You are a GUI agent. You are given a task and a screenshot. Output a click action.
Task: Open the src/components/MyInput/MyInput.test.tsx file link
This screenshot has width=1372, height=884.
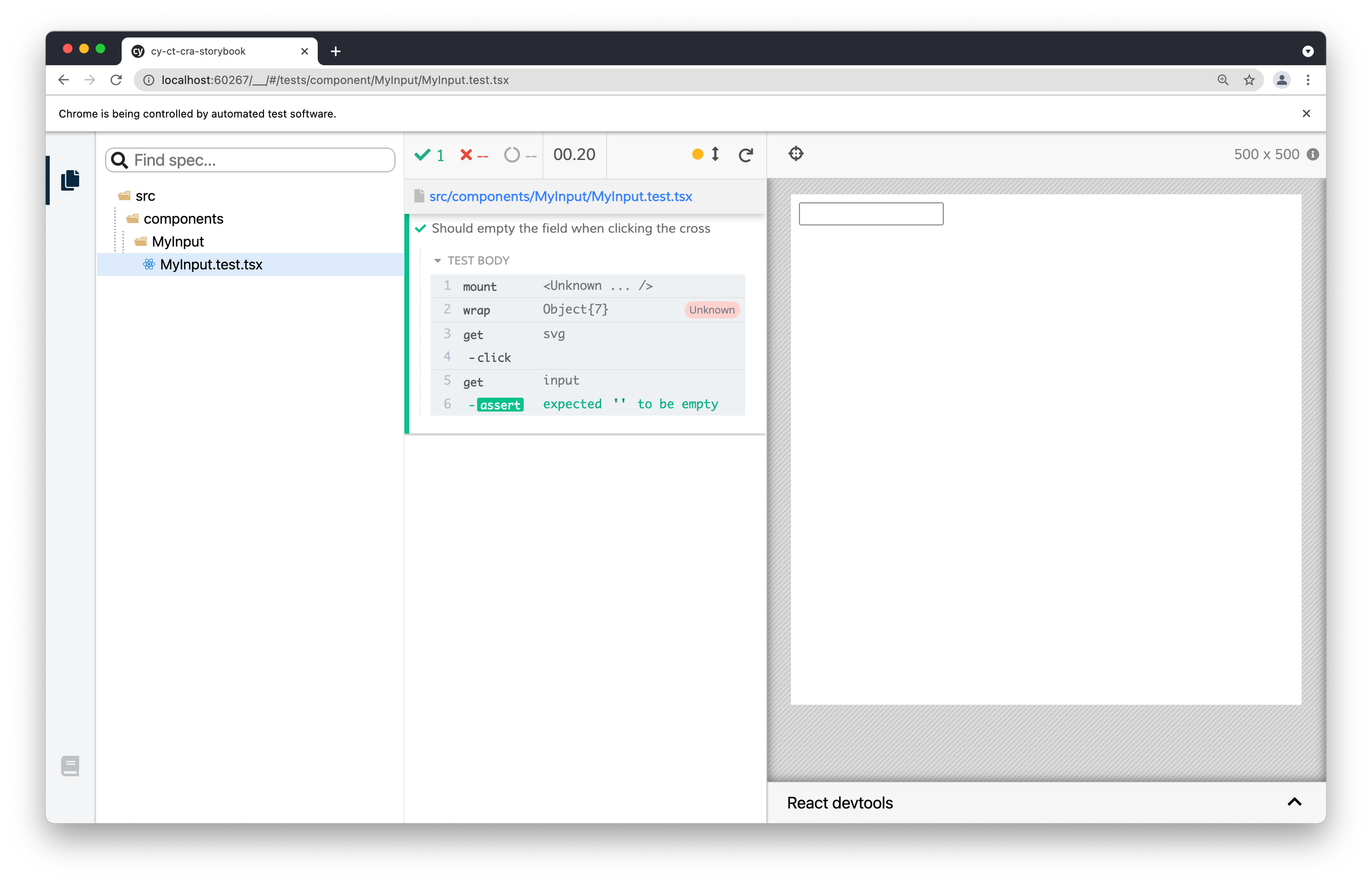point(560,197)
